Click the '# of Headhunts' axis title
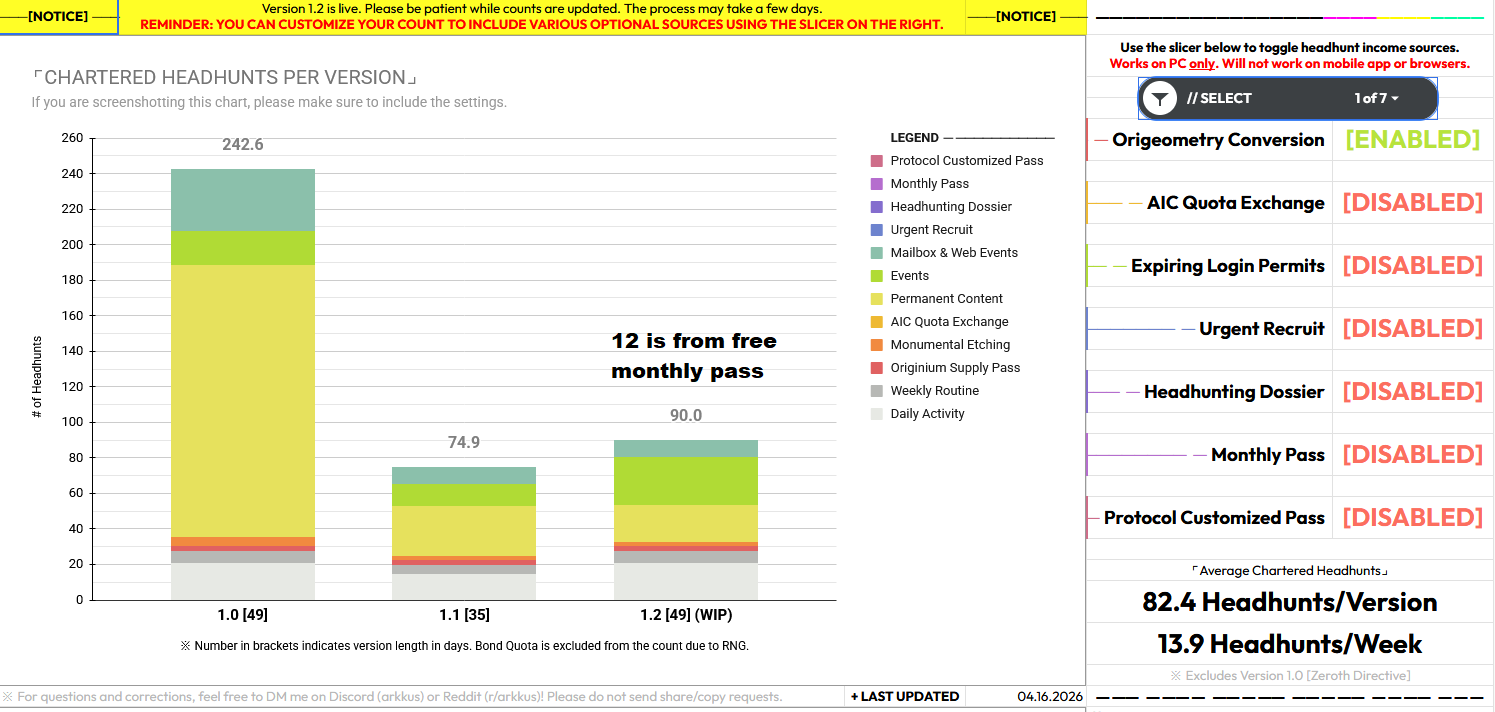Screen dimensions: 1495x712 (37, 377)
